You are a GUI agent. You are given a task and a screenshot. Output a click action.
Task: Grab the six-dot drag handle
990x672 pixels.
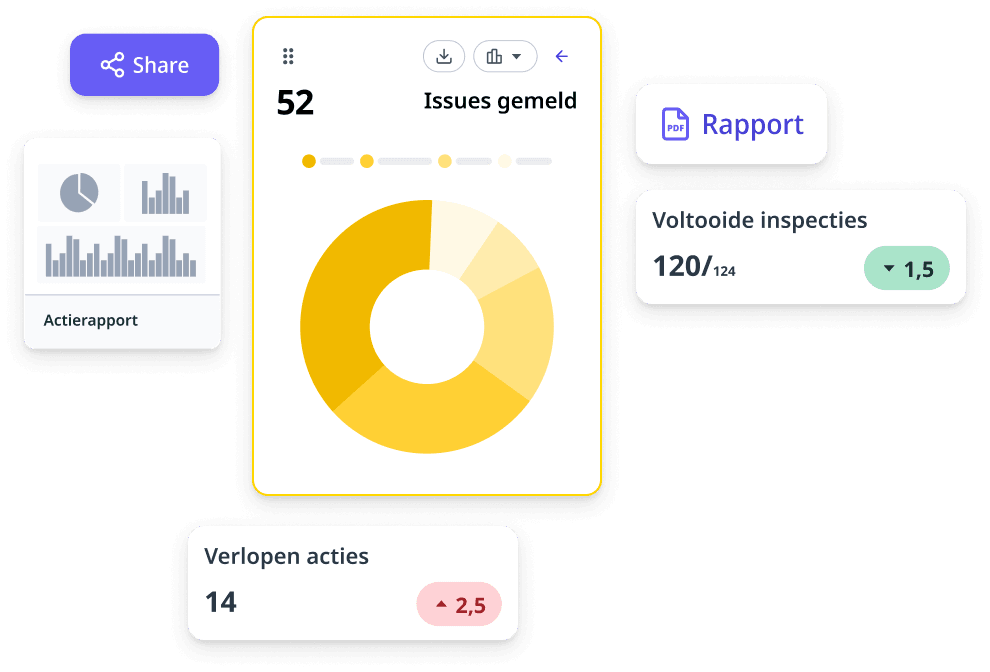coord(288,57)
